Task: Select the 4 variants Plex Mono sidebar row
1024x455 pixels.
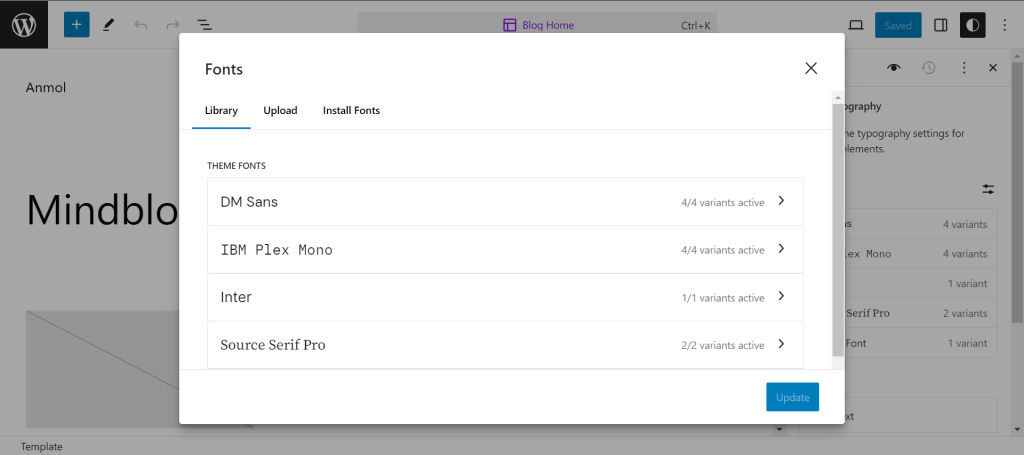Action: click(921, 254)
